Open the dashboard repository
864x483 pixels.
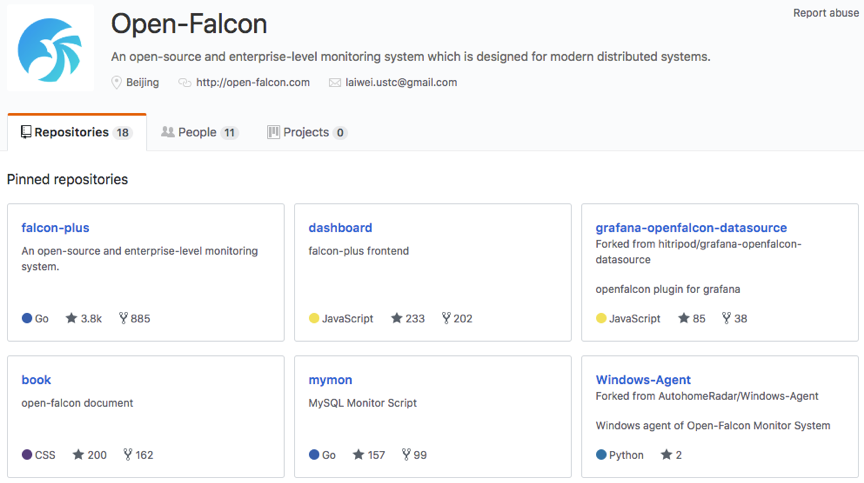tap(340, 227)
